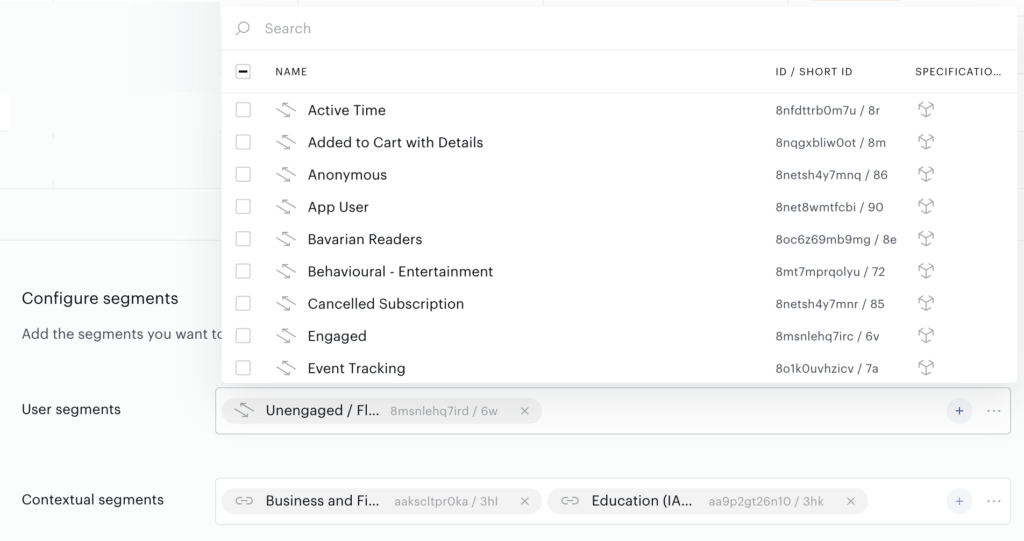Click the arrows icon beside Behavioural - Entertainment
Screen dimensions: 1024x541
[285, 271]
